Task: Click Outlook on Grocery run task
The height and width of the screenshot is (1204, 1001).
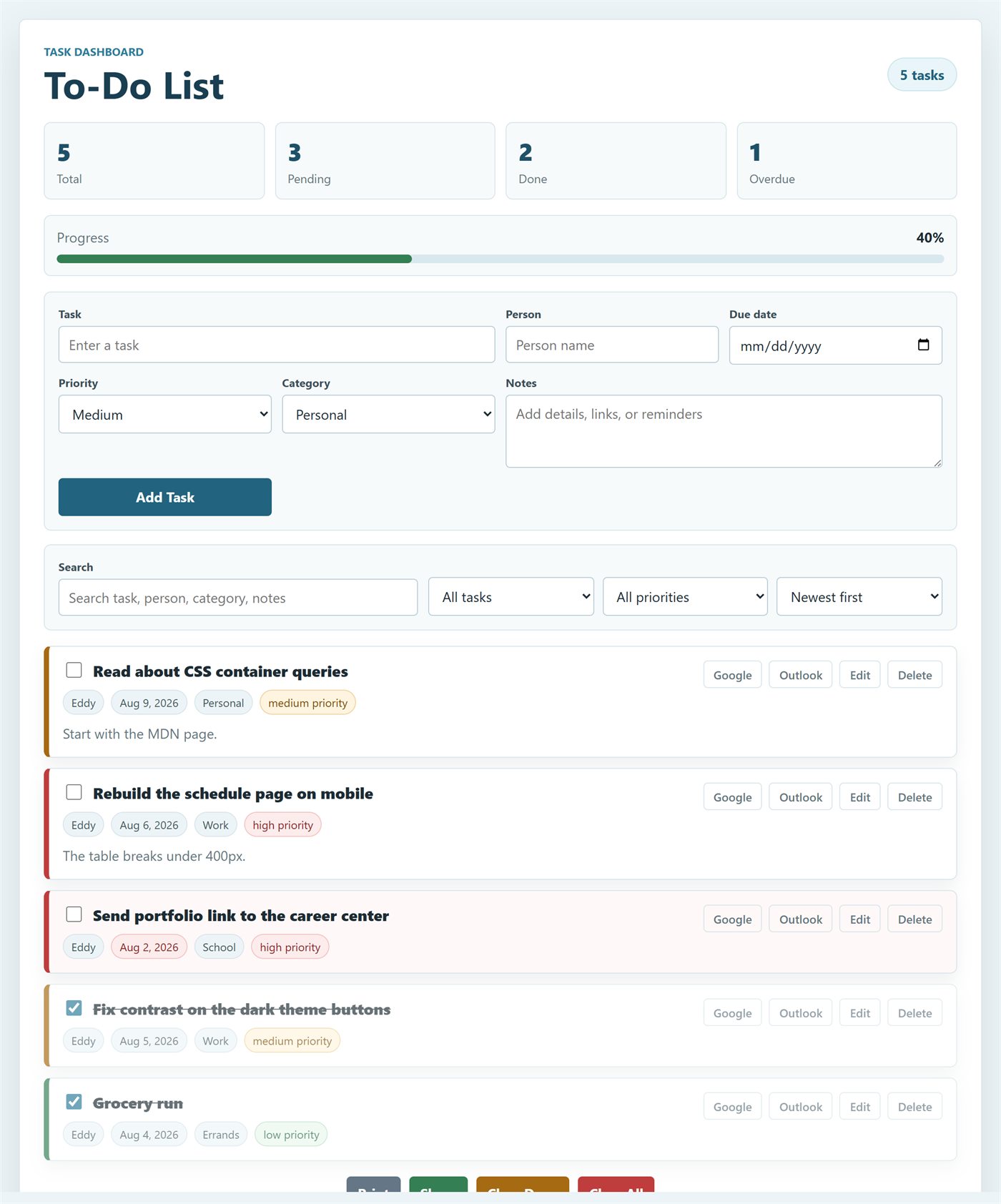Action: tap(801, 1107)
